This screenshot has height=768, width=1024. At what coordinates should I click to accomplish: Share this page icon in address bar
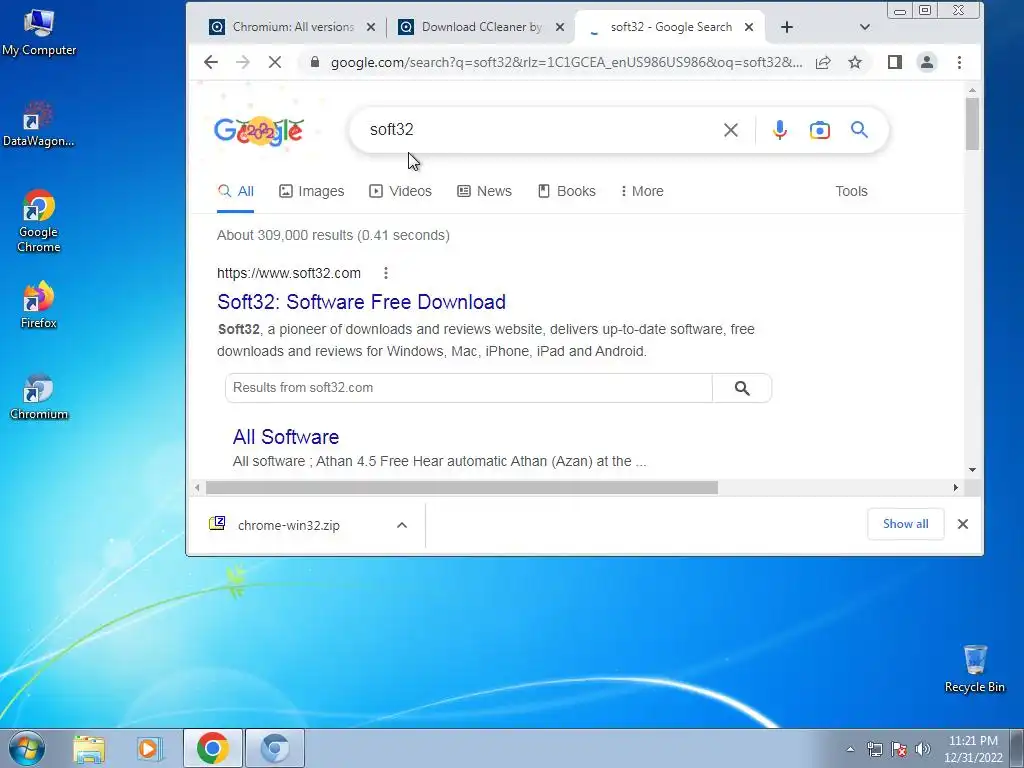823,63
